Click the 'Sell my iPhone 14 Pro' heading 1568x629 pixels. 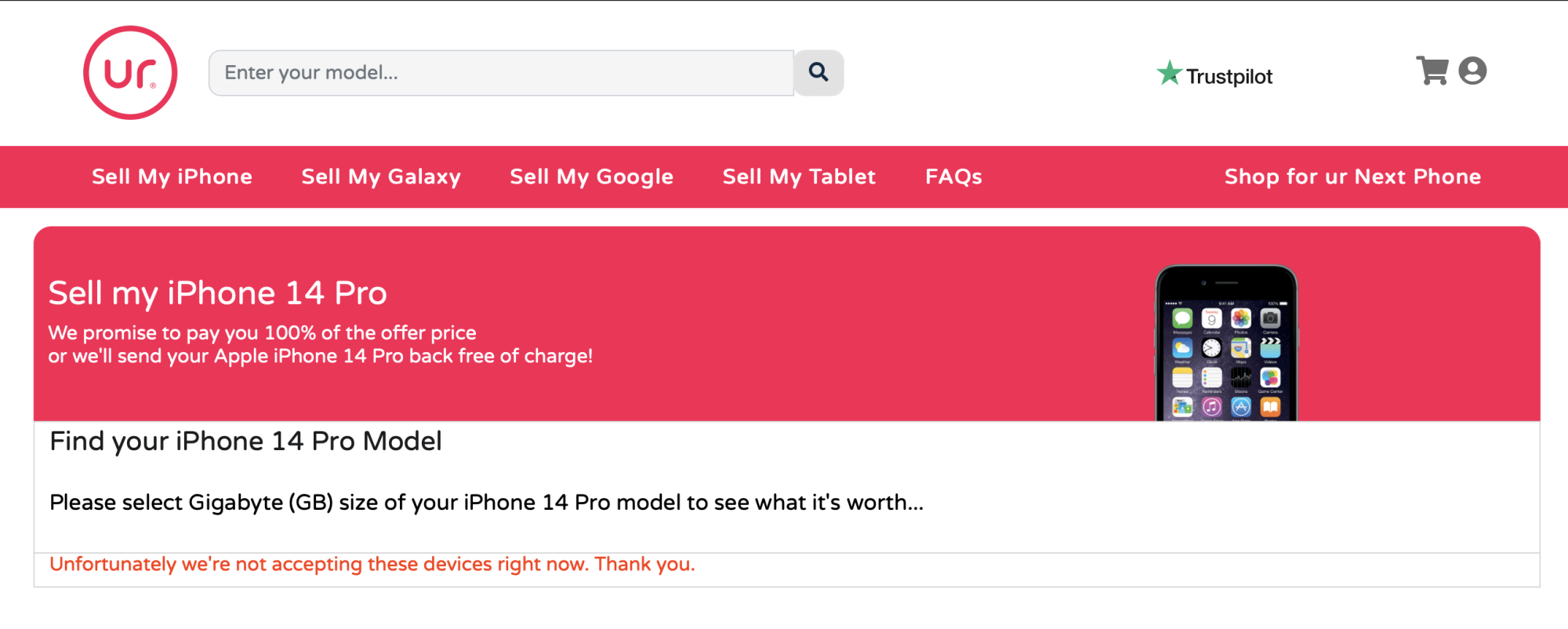[218, 293]
